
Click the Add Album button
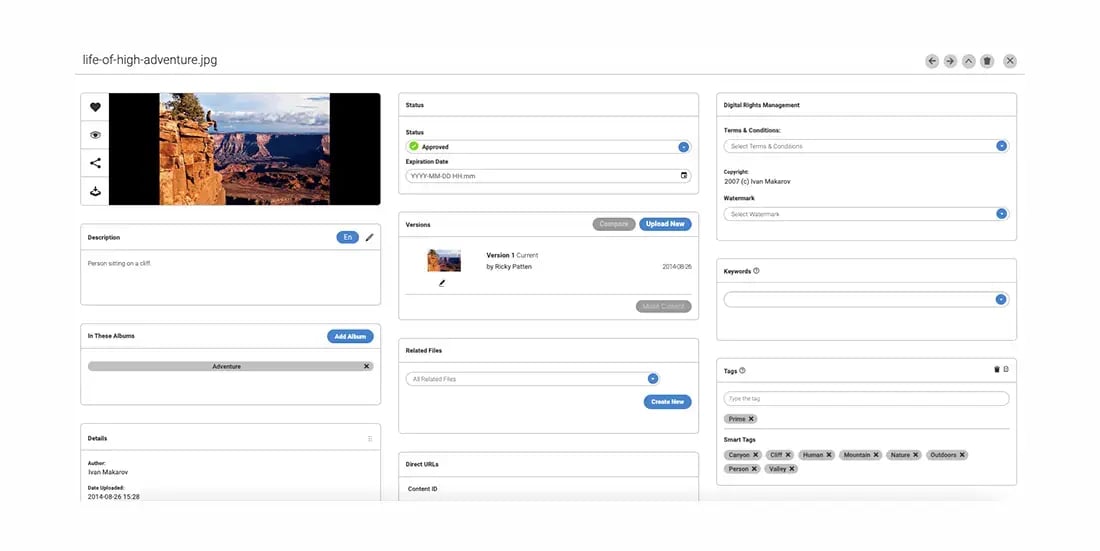[350, 336]
